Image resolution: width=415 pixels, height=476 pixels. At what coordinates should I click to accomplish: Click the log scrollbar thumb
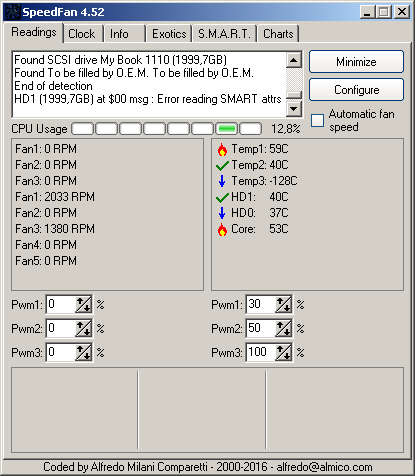tap(294, 95)
